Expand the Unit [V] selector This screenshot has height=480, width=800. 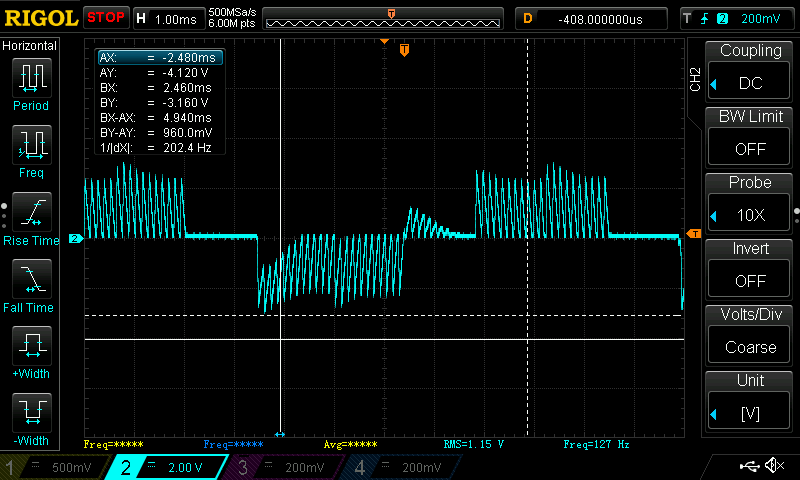click(750, 398)
